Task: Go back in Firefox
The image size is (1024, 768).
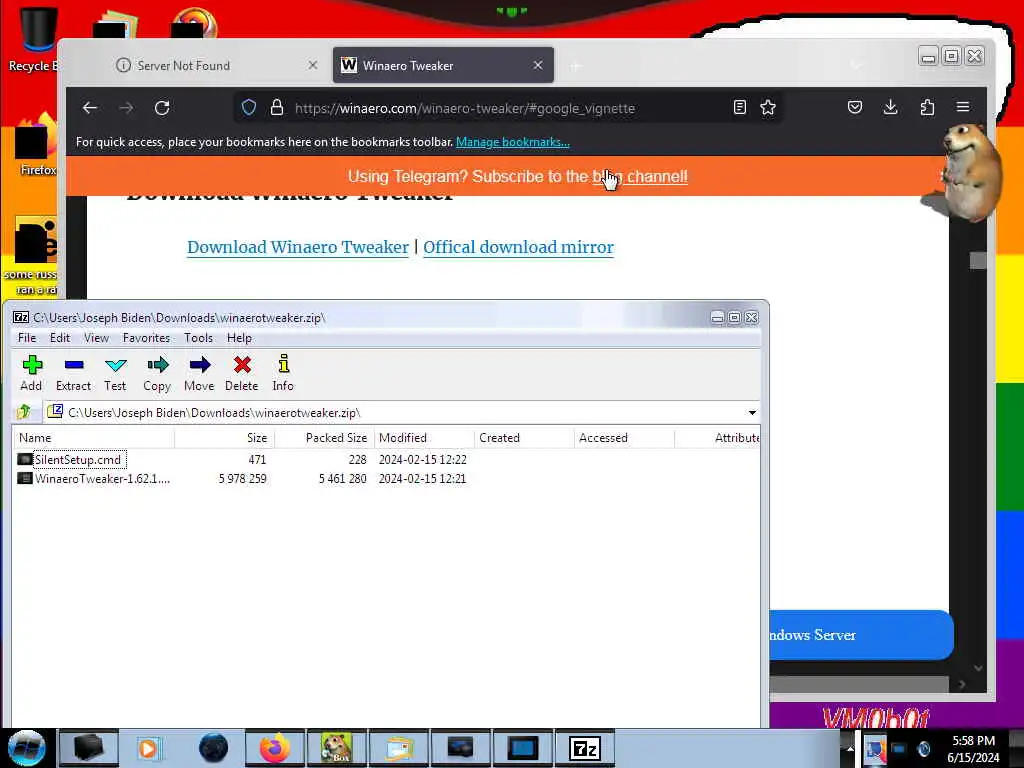Action: (x=89, y=108)
